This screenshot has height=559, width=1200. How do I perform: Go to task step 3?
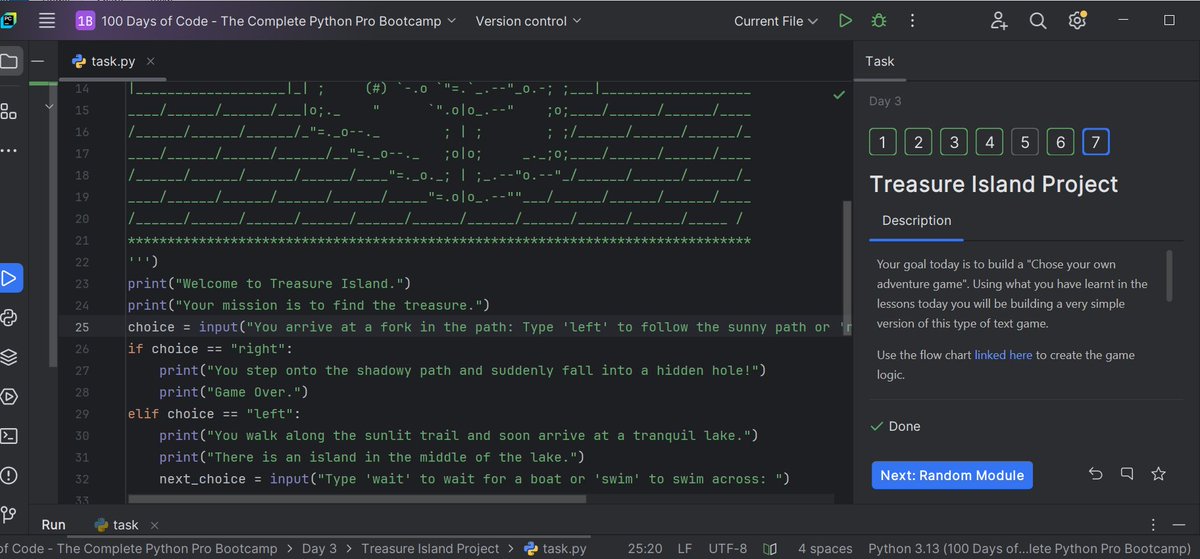954,143
